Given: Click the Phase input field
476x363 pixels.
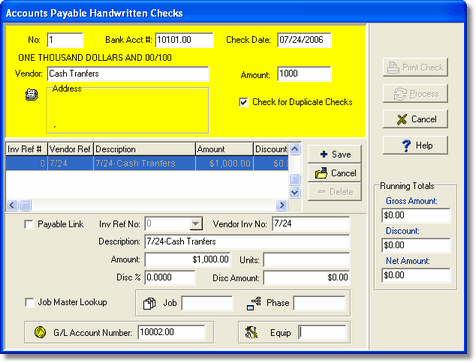Looking at the screenshot, I should [319, 303].
